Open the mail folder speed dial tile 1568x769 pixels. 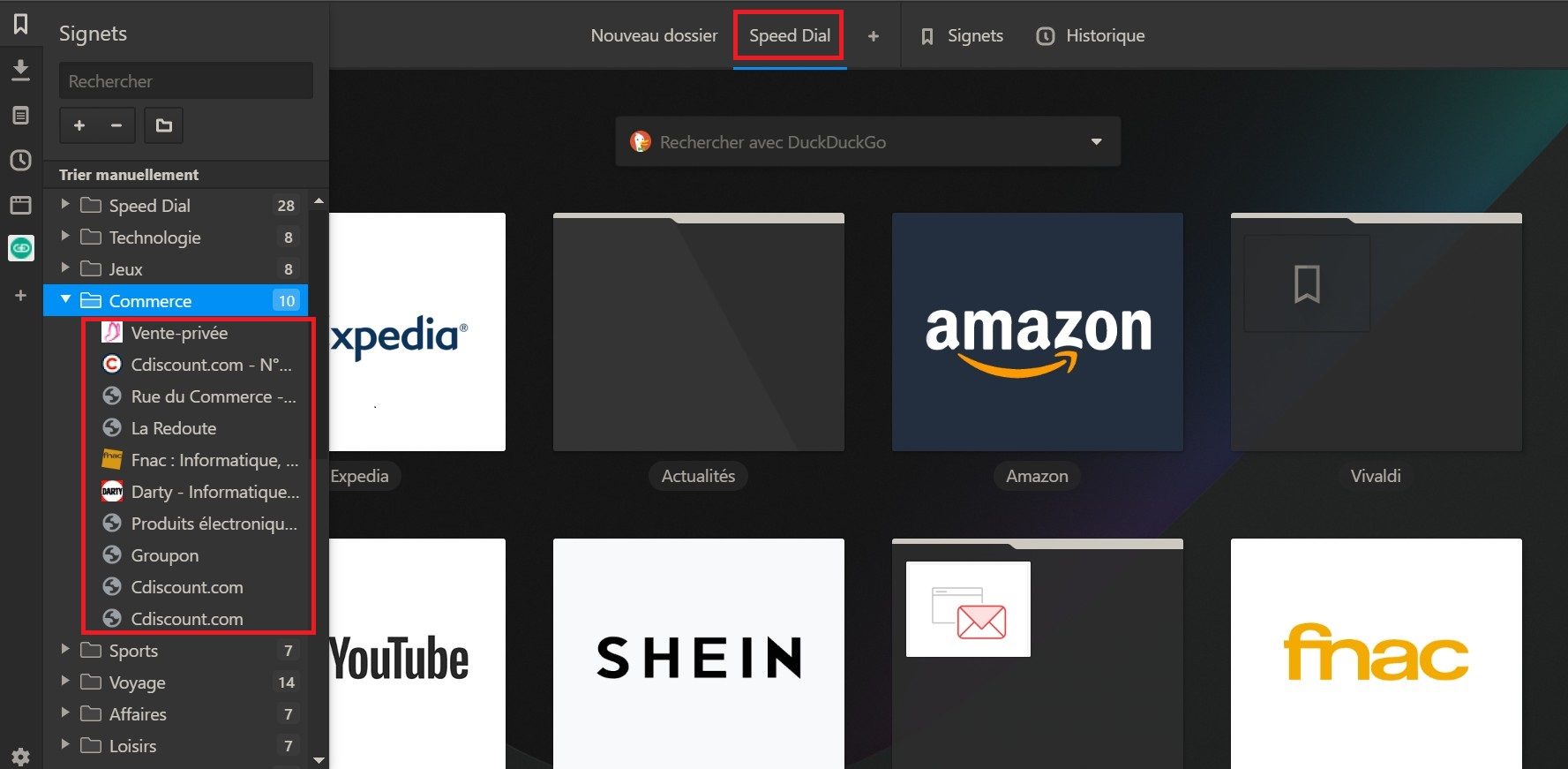click(x=1038, y=653)
